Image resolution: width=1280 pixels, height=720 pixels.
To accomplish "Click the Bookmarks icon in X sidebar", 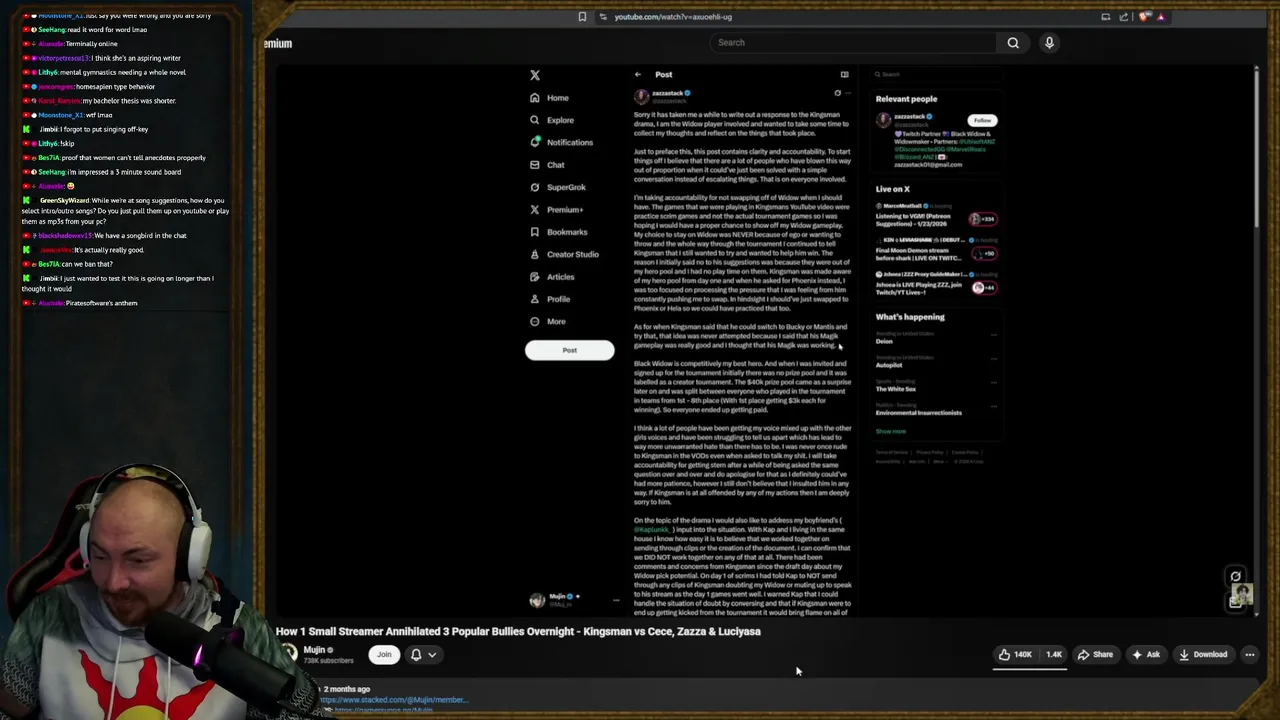I will coord(535,232).
